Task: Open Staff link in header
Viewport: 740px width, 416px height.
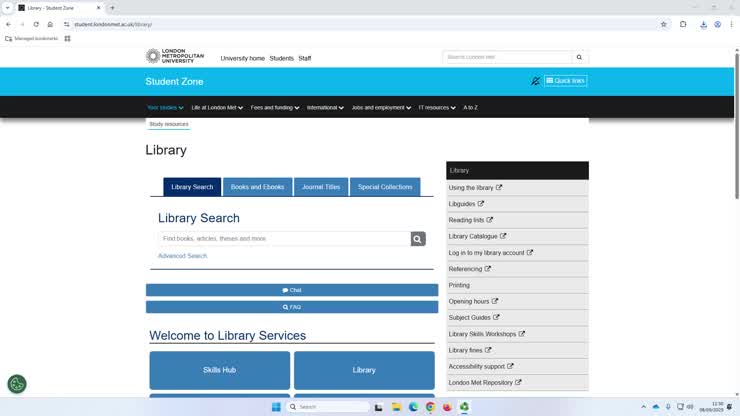Action: 304,59
